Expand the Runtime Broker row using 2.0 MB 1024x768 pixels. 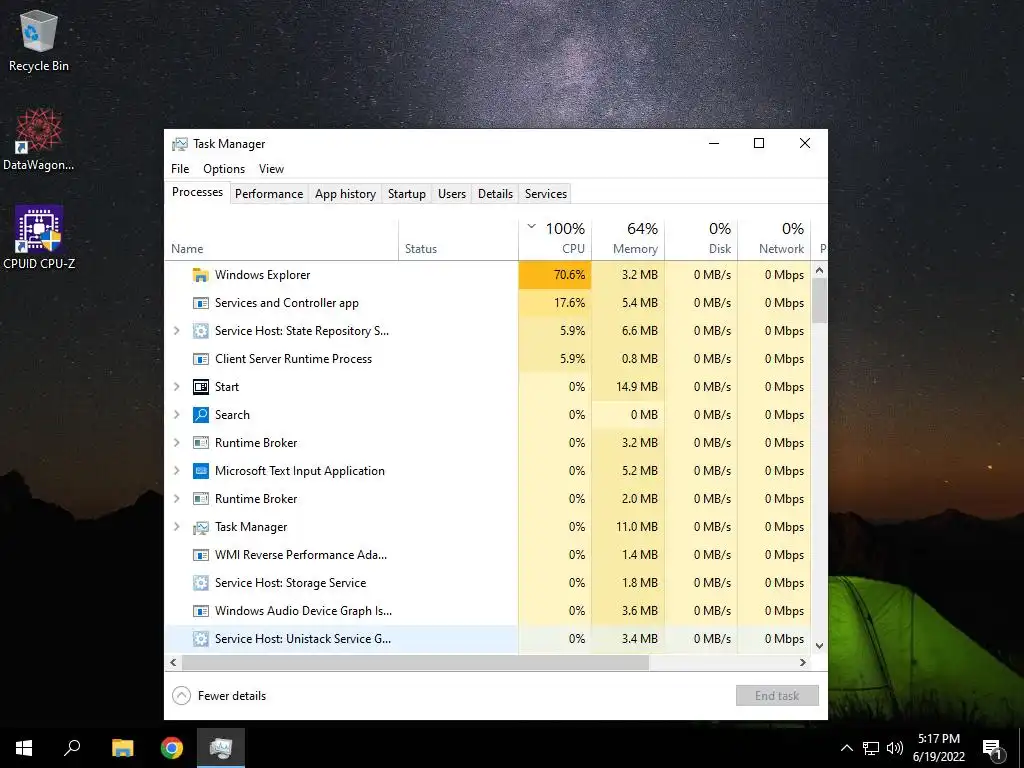pos(176,499)
